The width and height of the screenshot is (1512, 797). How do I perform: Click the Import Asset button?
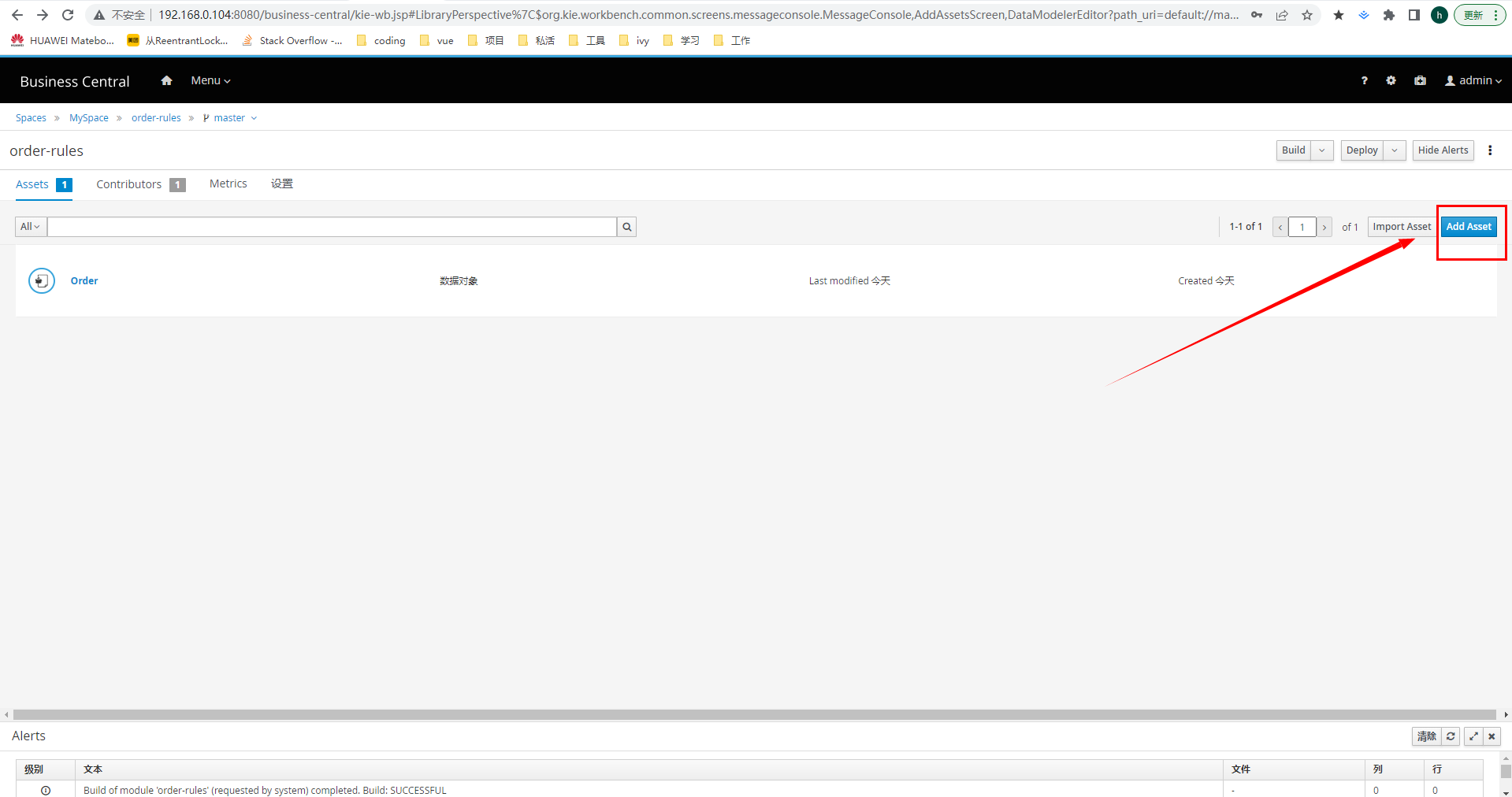(x=1401, y=227)
